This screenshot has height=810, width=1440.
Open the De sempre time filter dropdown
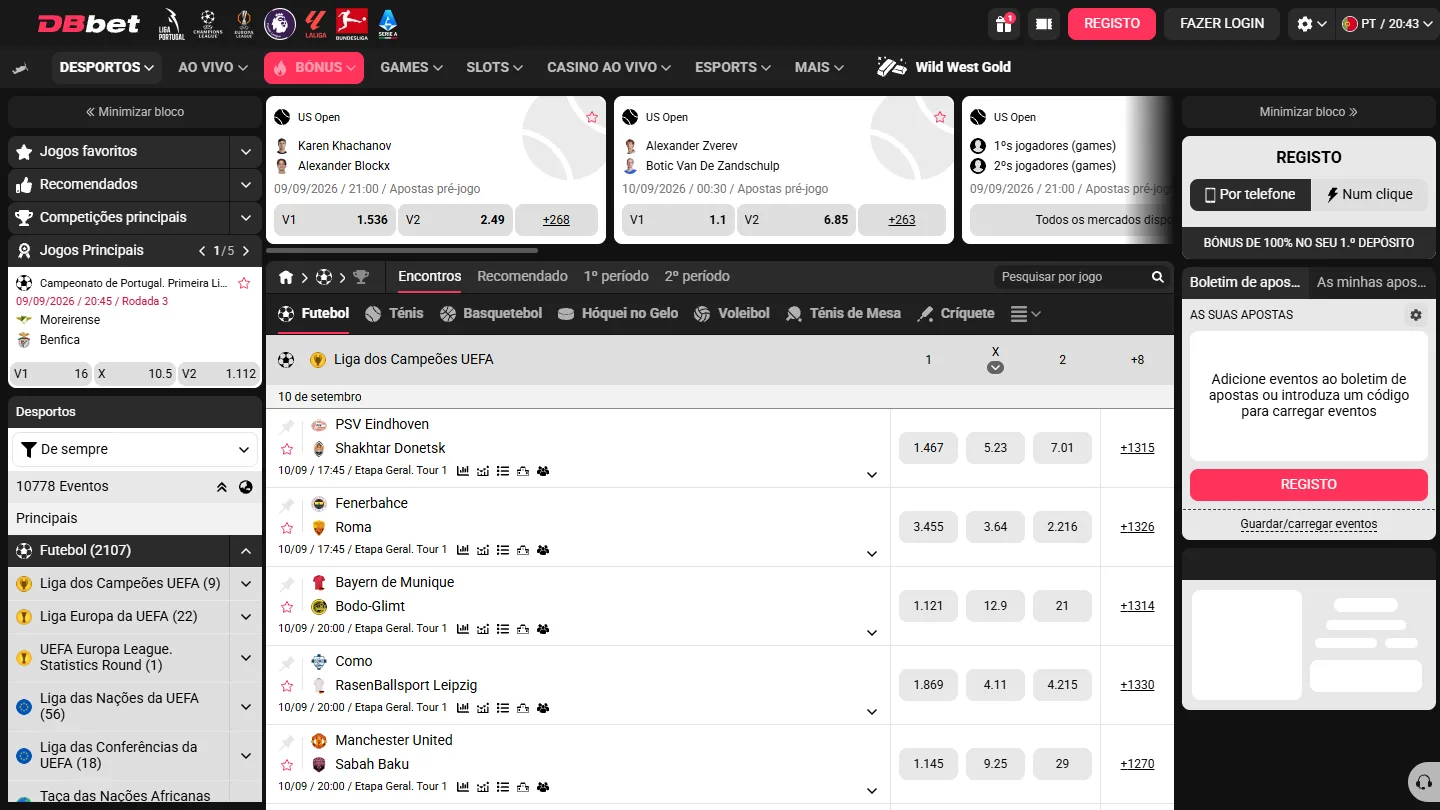136,450
